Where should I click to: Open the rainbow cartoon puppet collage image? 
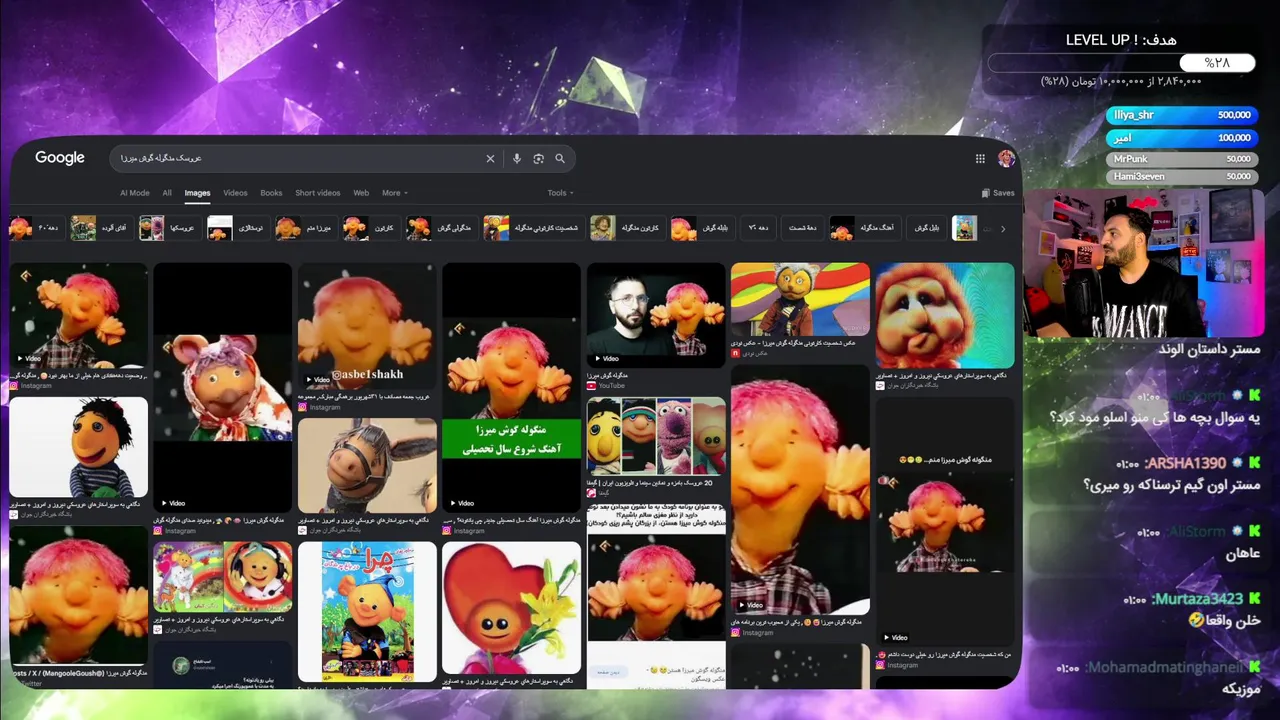223,576
